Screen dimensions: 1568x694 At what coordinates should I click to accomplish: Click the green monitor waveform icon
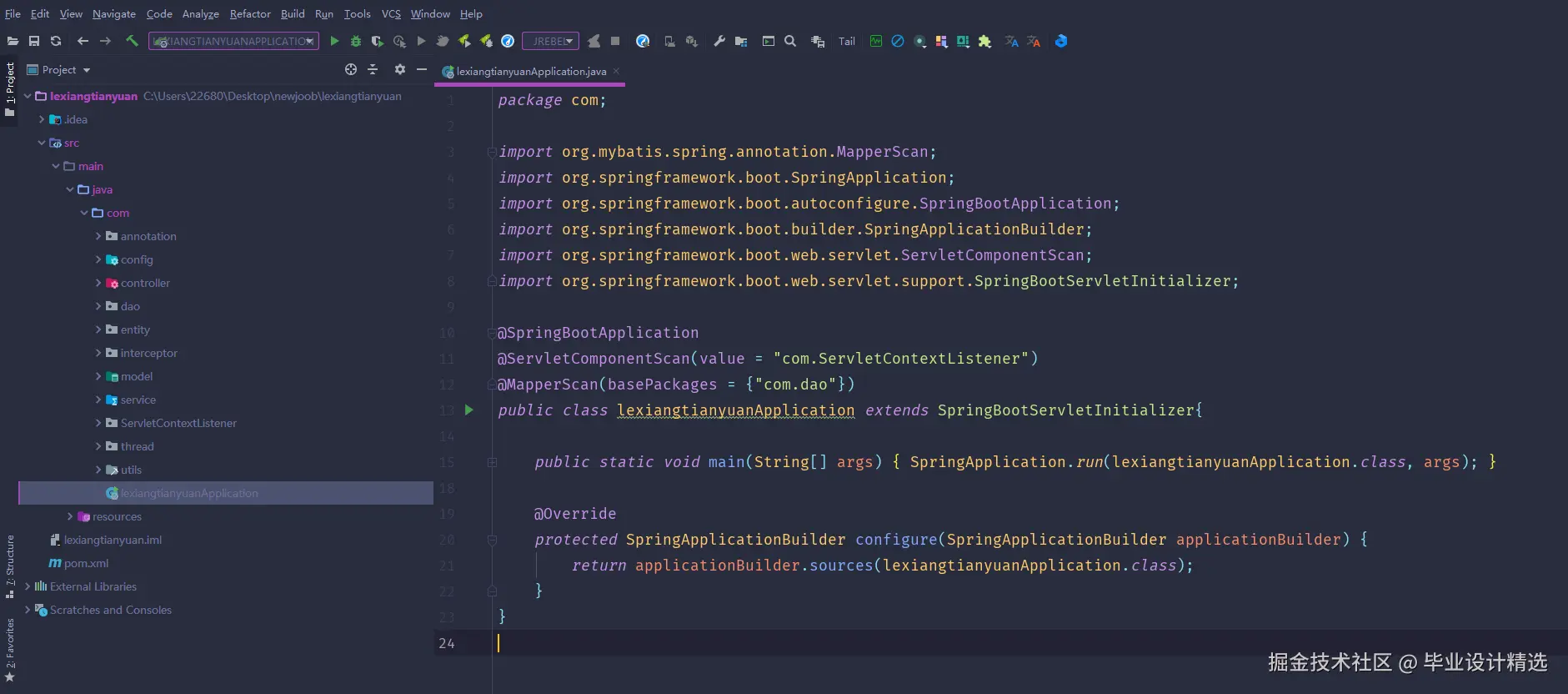pos(876,41)
